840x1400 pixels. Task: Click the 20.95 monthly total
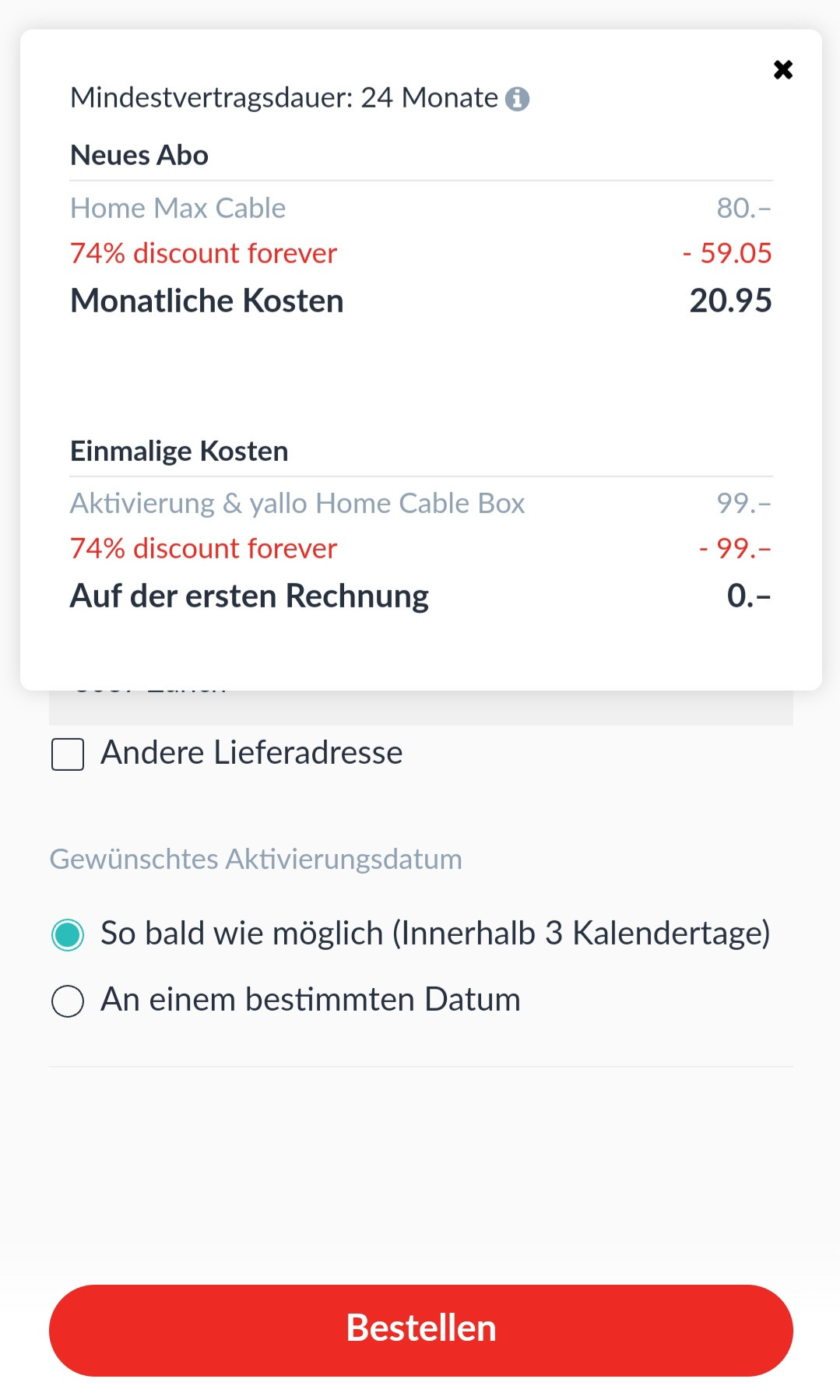(x=730, y=301)
